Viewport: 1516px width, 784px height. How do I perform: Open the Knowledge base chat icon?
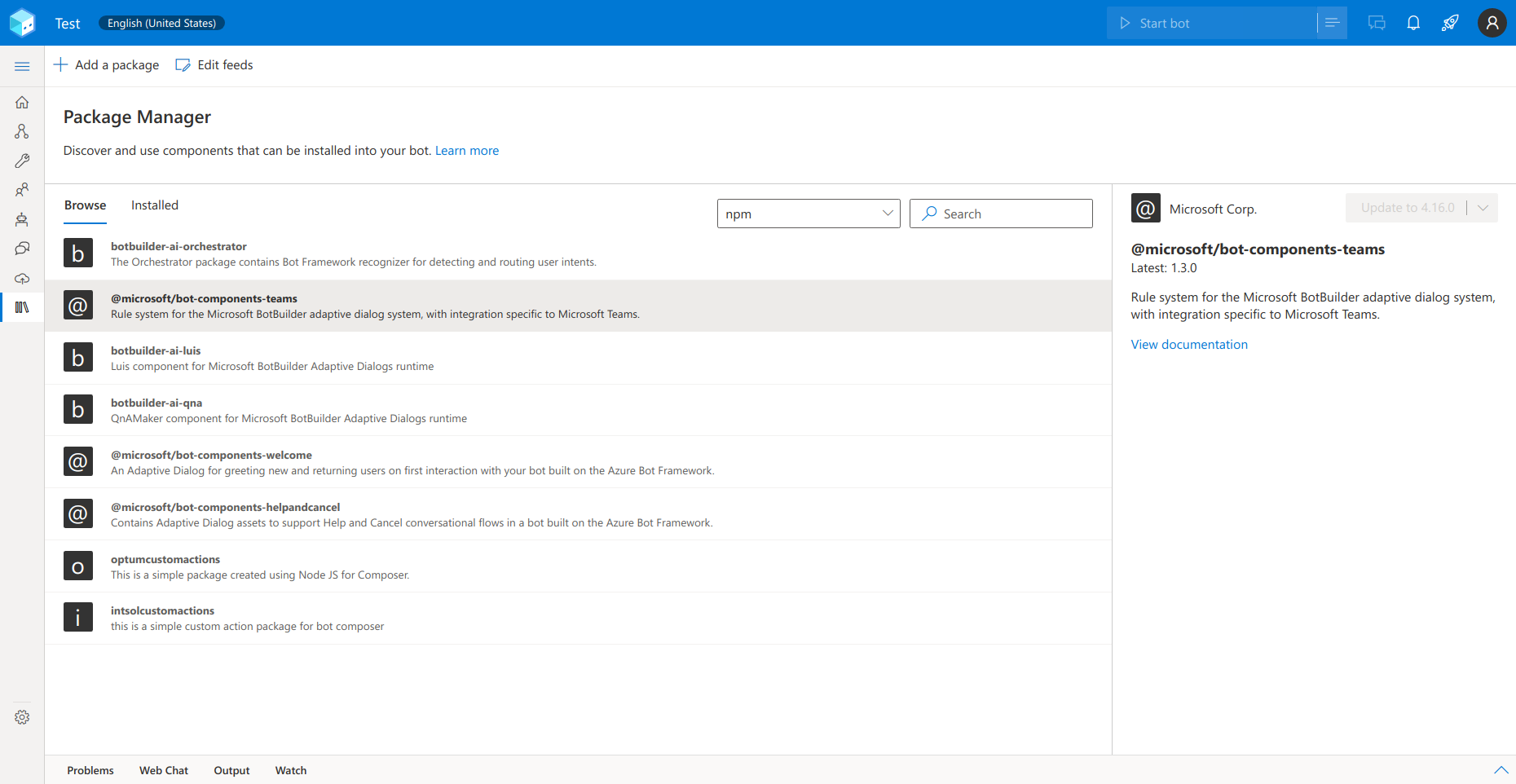pyautogui.click(x=22, y=249)
